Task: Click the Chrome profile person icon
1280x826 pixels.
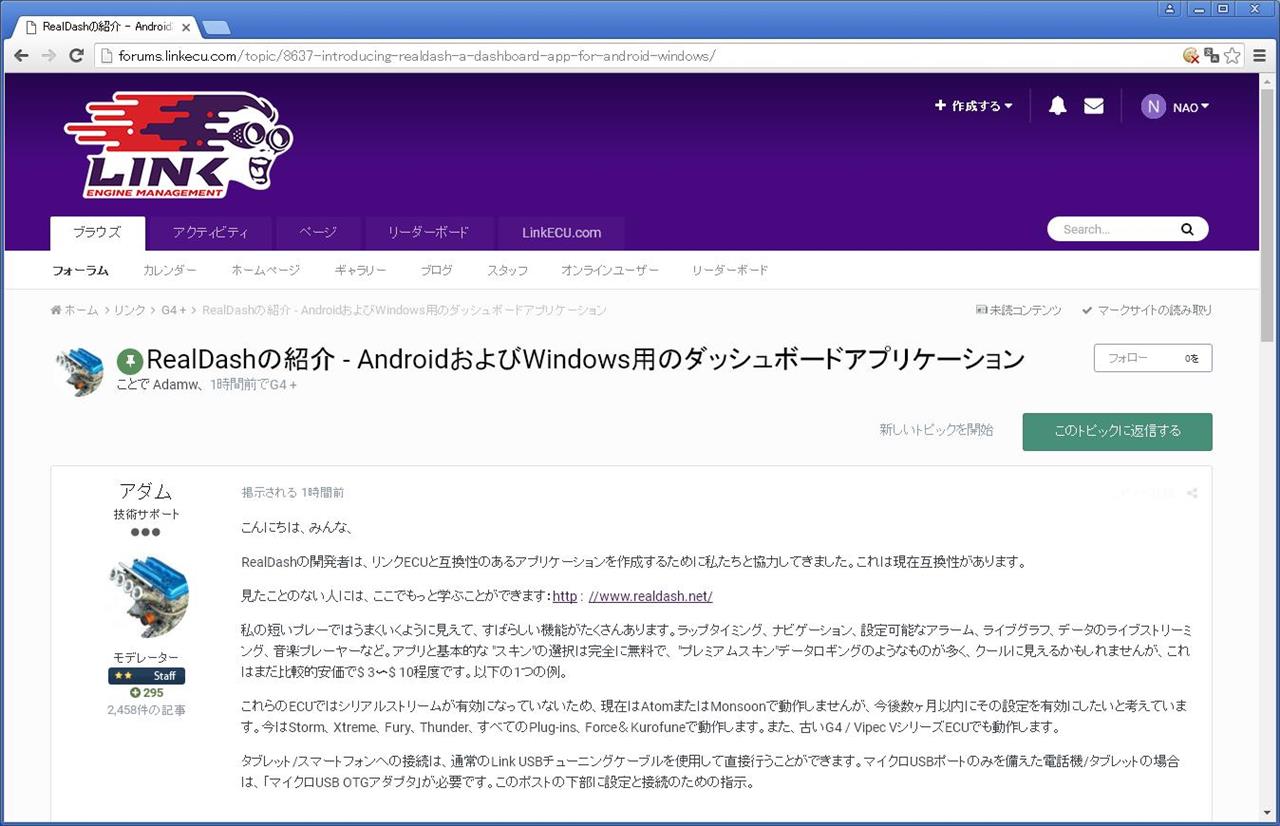Action: [1169, 8]
